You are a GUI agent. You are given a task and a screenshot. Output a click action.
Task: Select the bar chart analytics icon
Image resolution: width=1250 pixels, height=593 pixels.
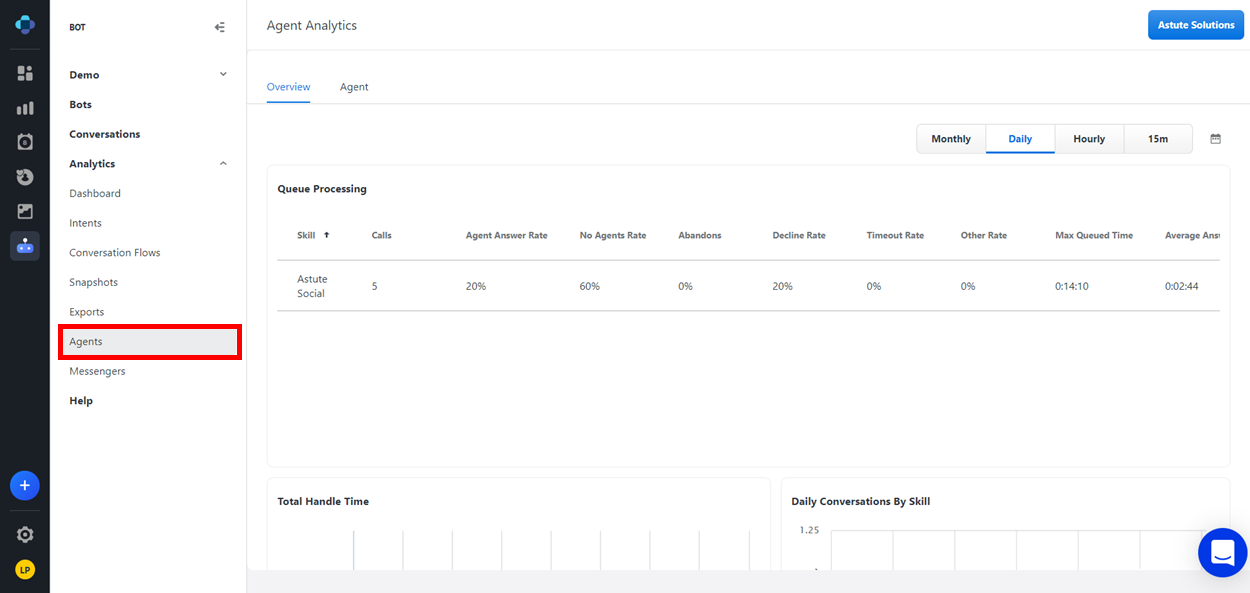pyautogui.click(x=25, y=107)
